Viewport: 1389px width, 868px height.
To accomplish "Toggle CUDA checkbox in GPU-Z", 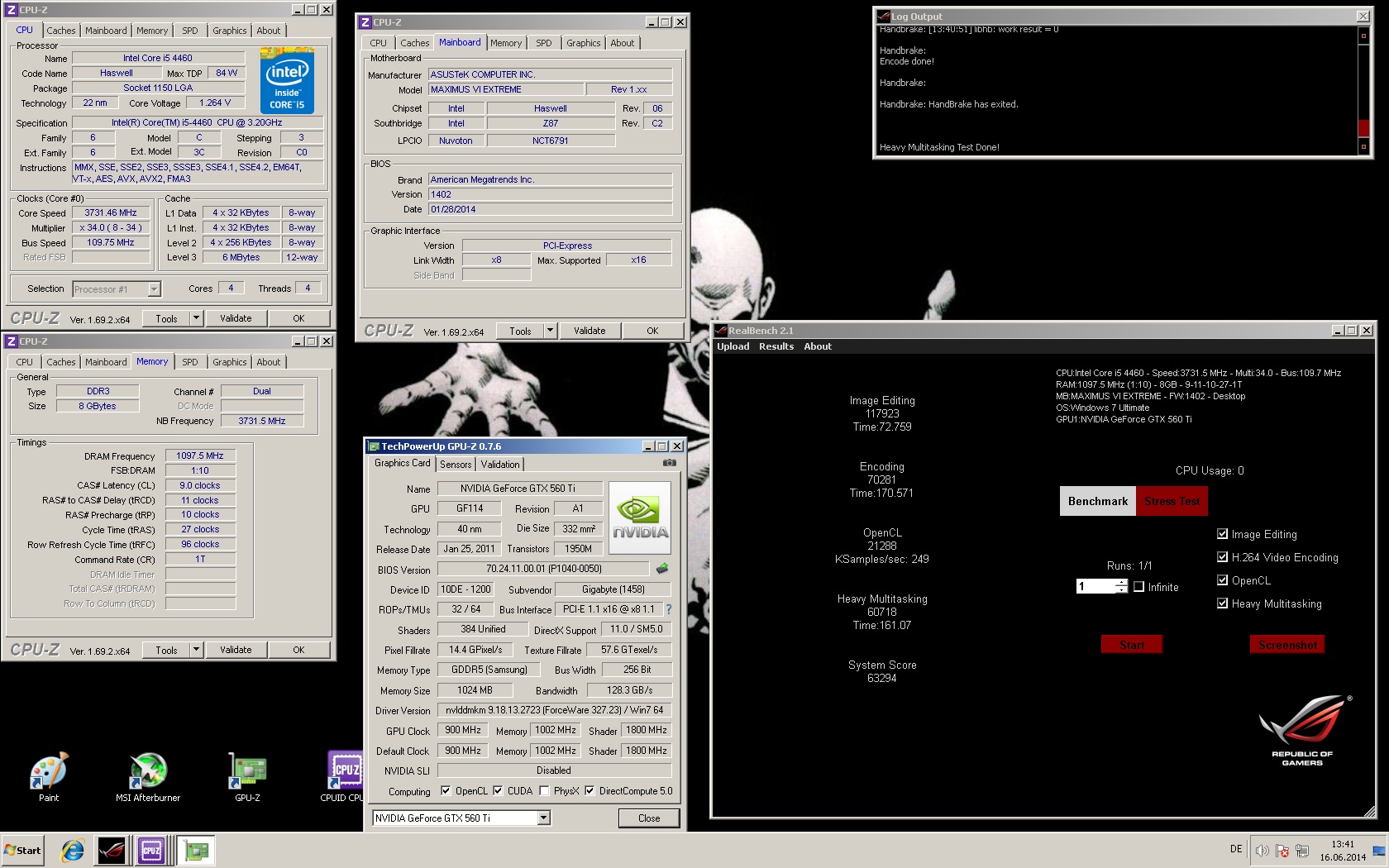I will point(498,790).
